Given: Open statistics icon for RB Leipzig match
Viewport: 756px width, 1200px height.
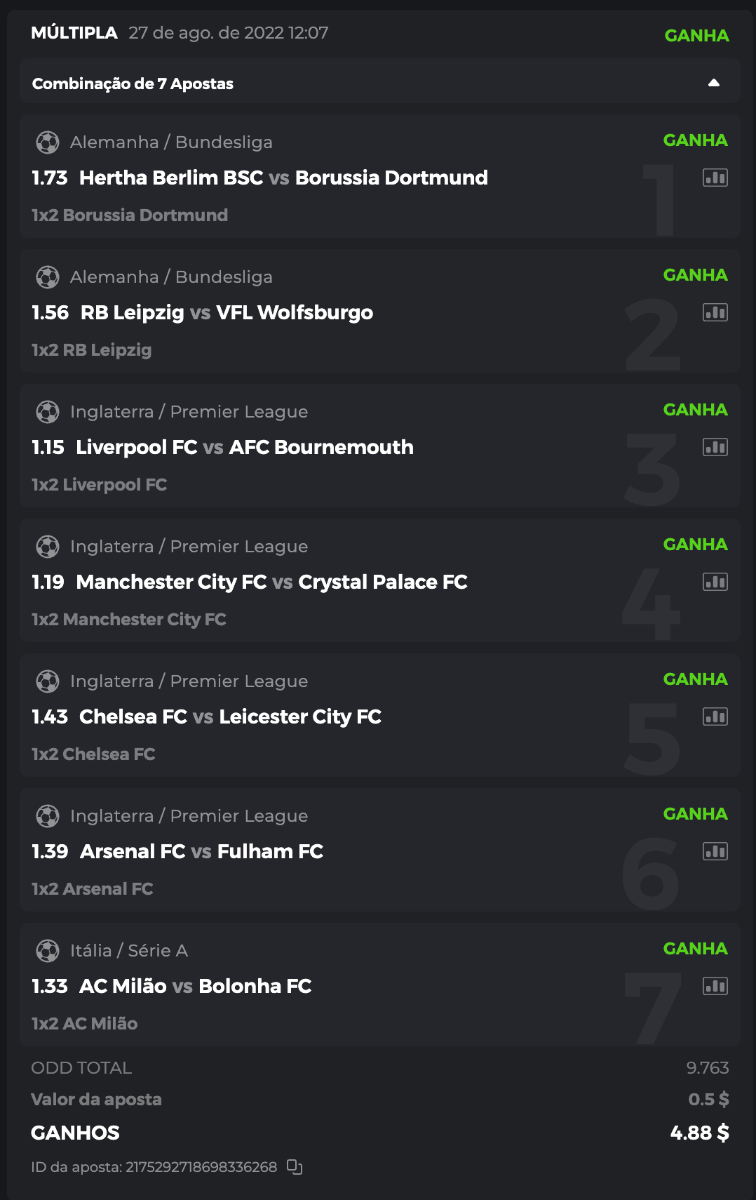Looking at the screenshot, I should pyautogui.click(x=715, y=313).
